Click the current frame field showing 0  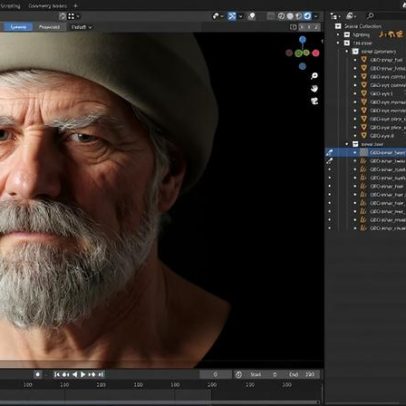click(215, 375)
